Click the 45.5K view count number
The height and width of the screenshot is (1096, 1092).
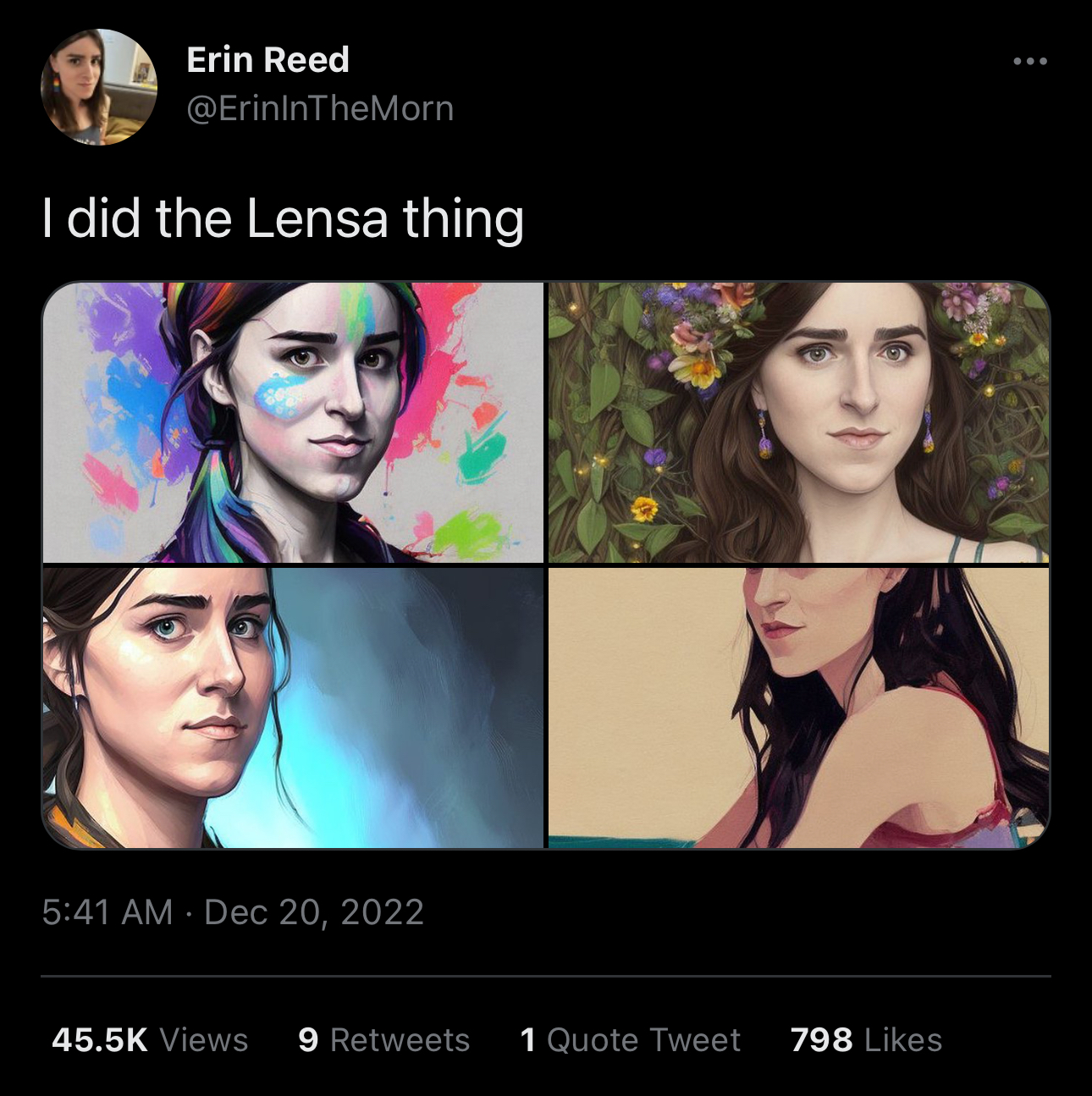point(100,1040)
